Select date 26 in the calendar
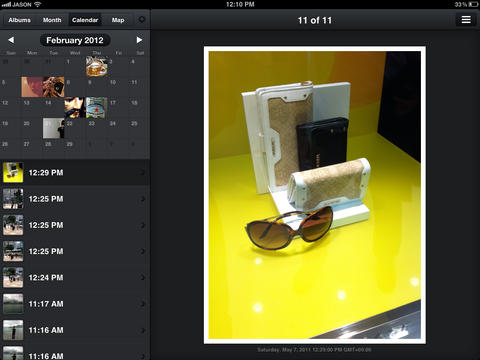Screen dimensions: 480x360 point(11,149)
